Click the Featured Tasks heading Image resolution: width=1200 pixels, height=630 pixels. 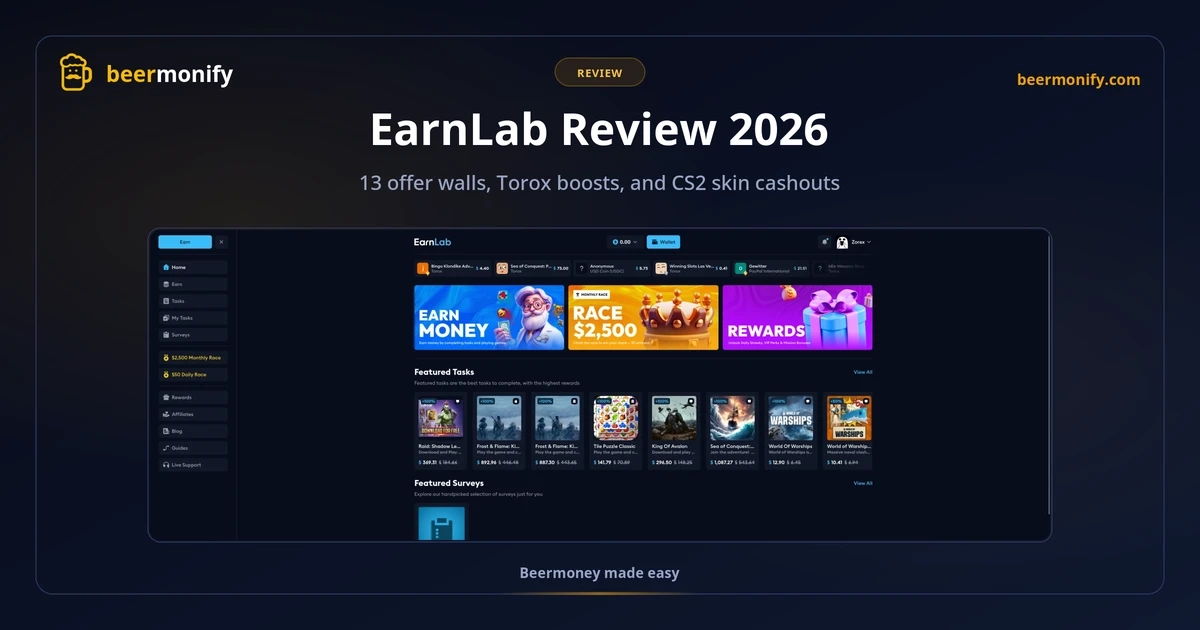444,372
